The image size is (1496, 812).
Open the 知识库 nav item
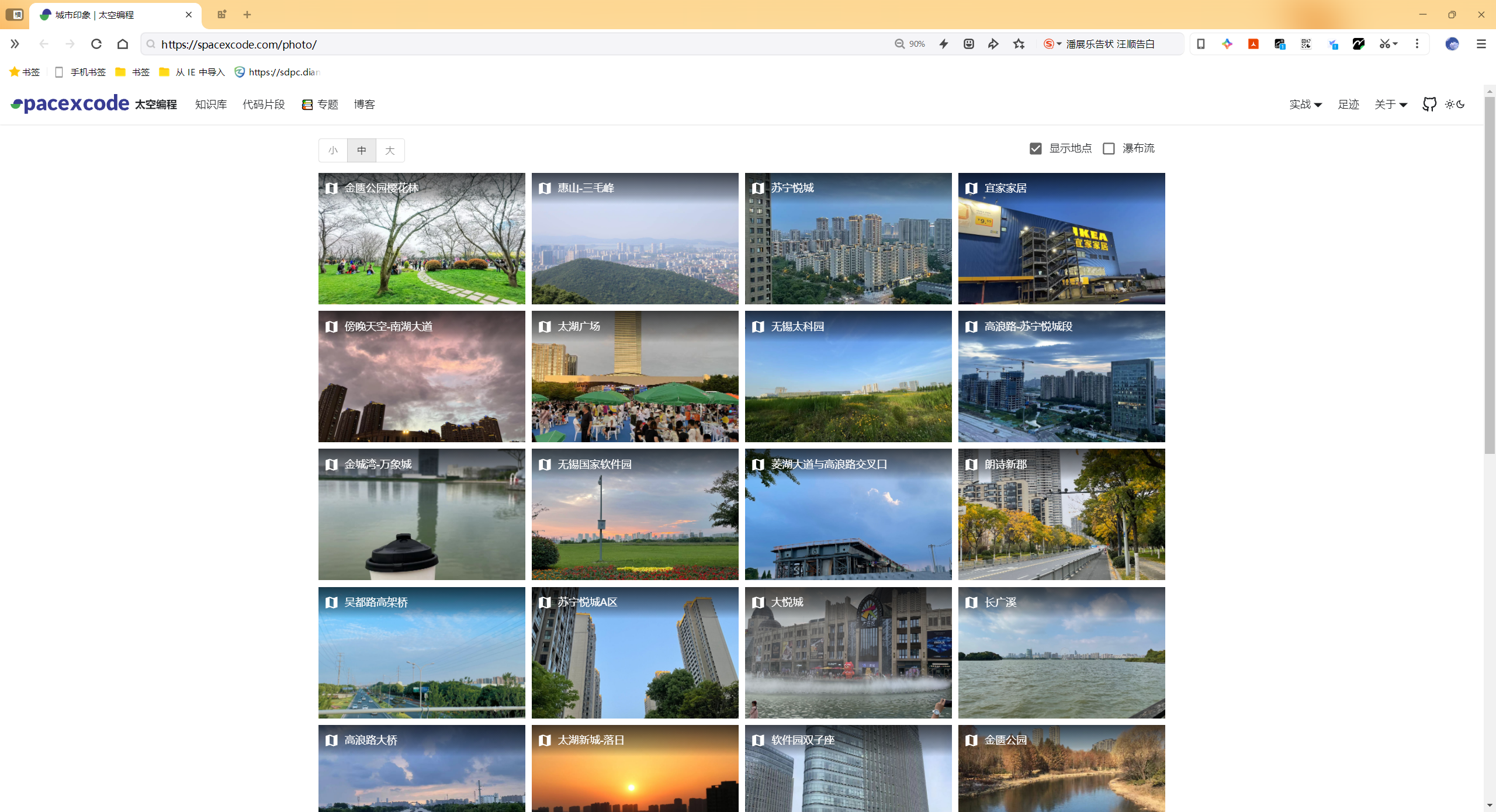click(x=211, y=105)
